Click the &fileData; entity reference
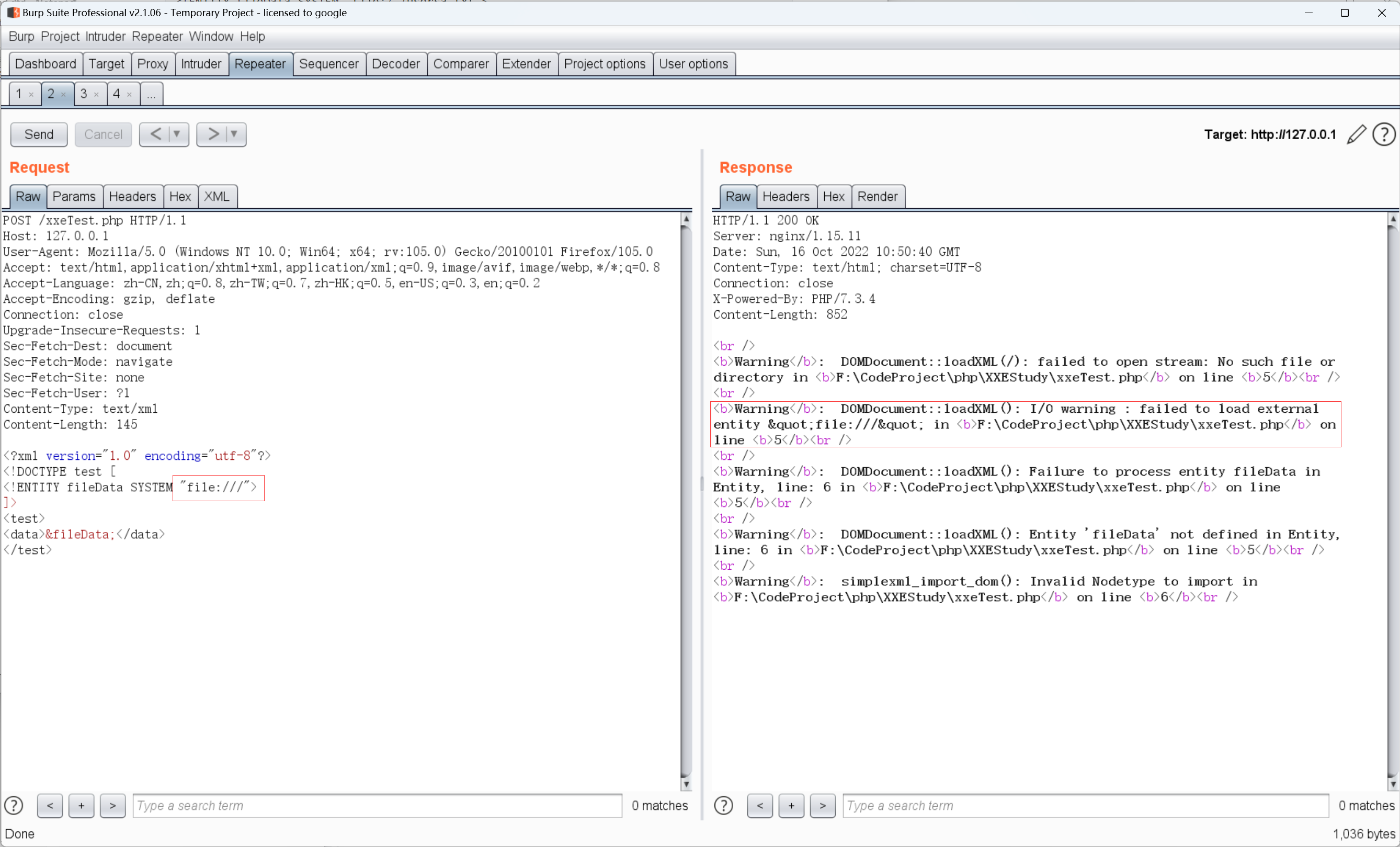This screenshot has height=847, width=1400. coord(80,534)
